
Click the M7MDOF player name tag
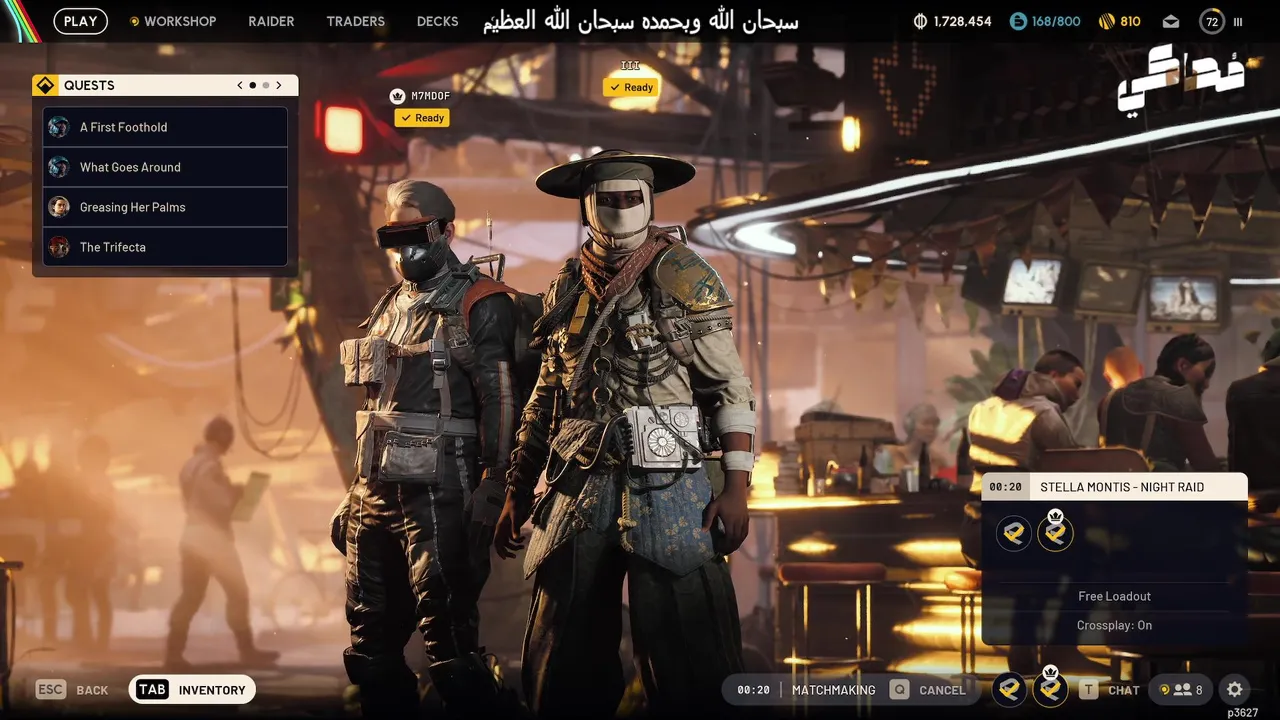pyautogui.click(x=430, y=96)
